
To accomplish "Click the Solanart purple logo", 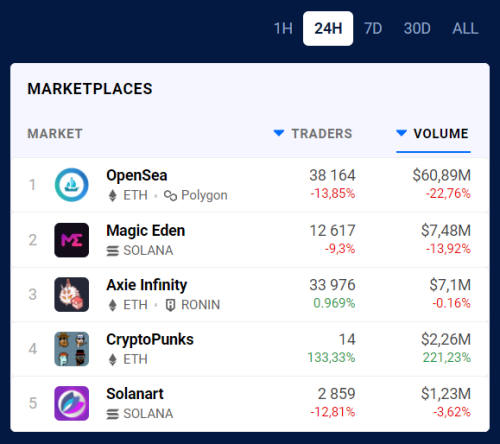I will pos(72,403).
